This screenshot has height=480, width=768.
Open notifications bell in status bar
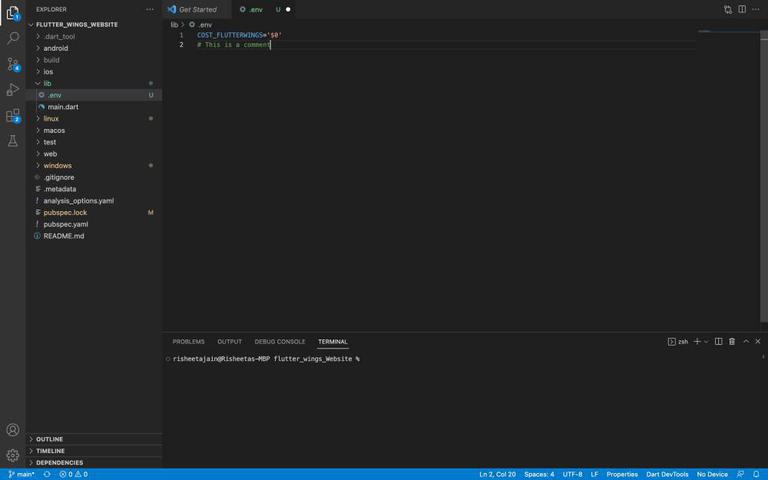(x=756, y=474)
